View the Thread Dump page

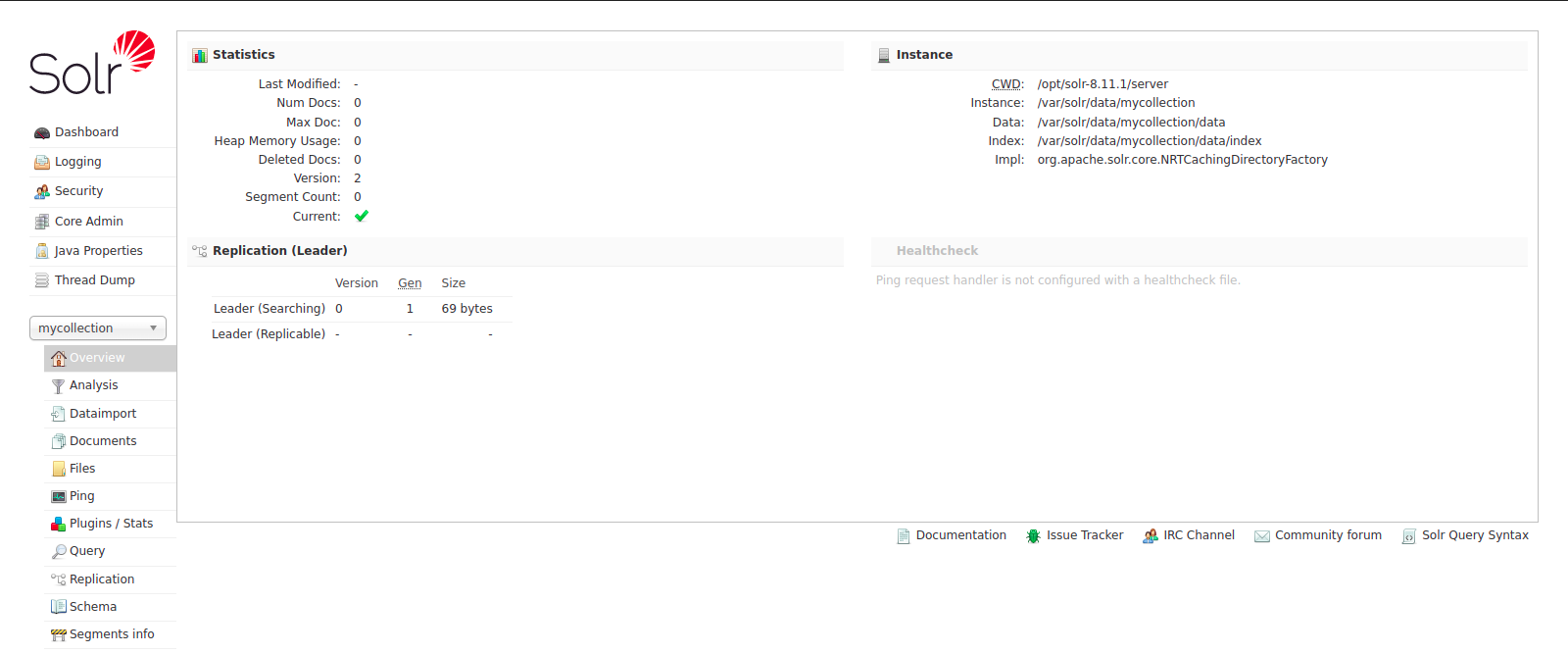point(95,280)
